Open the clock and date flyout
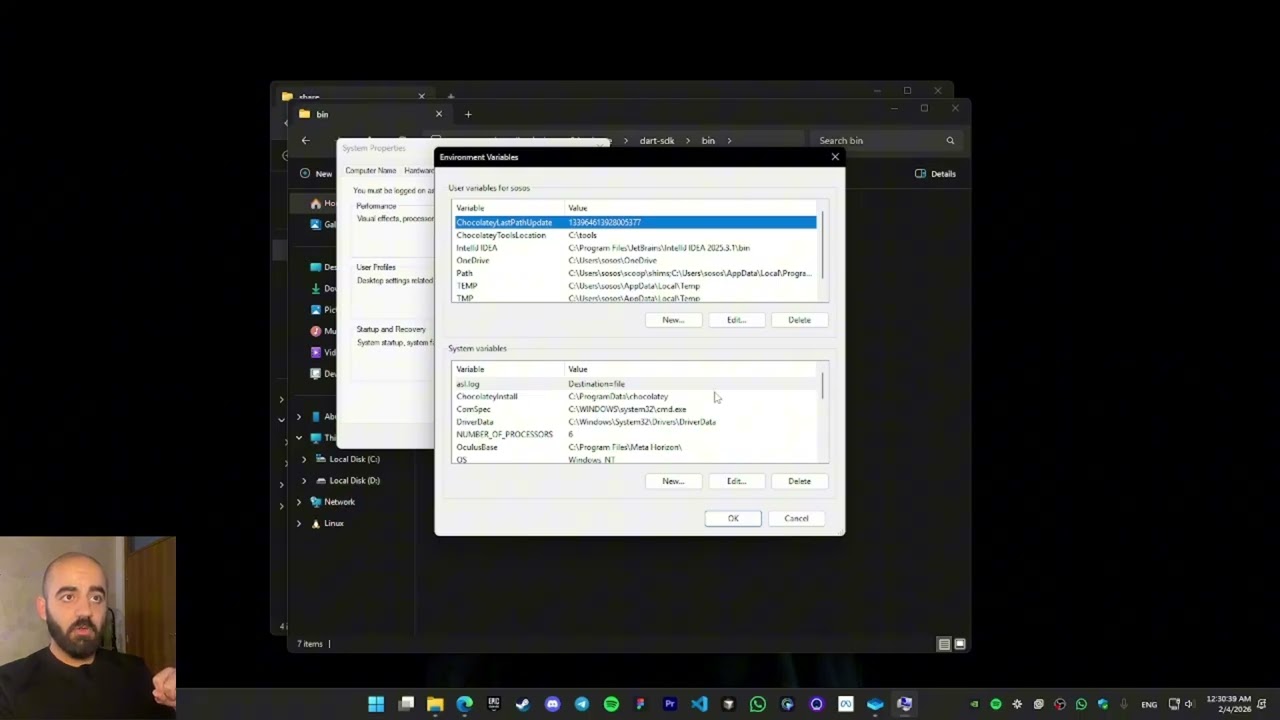Image resolution: width=1280 pixels, height=720 pixels. pos(1229,704)
